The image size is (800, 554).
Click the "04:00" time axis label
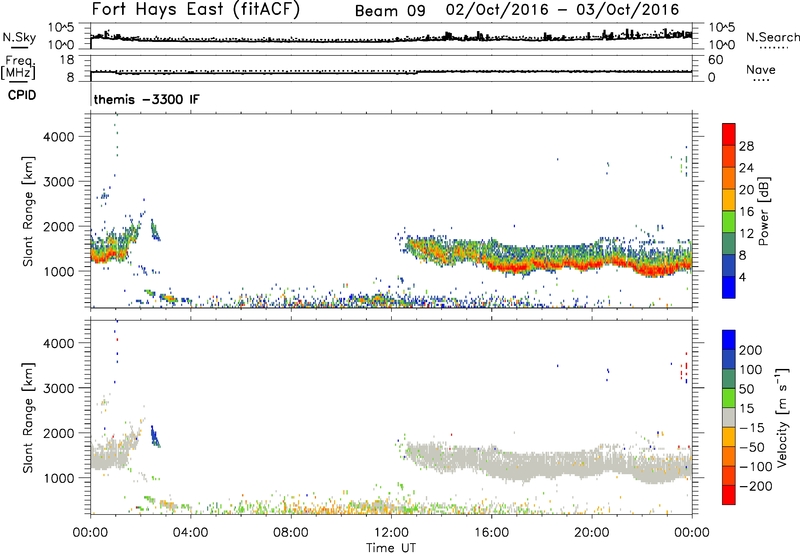click(191, 533)
